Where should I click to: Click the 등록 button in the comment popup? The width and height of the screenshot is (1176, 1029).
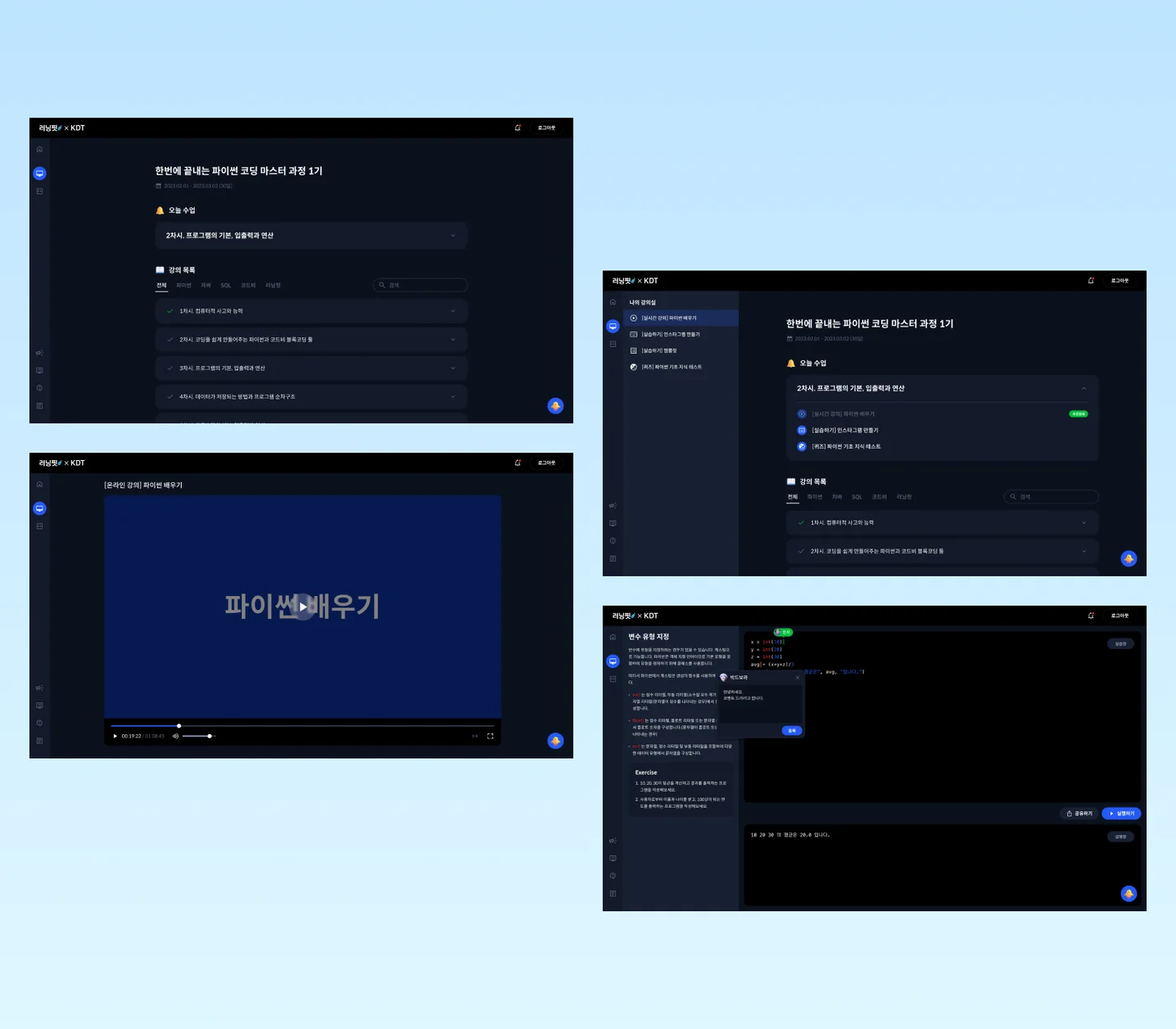pos(792,730)
